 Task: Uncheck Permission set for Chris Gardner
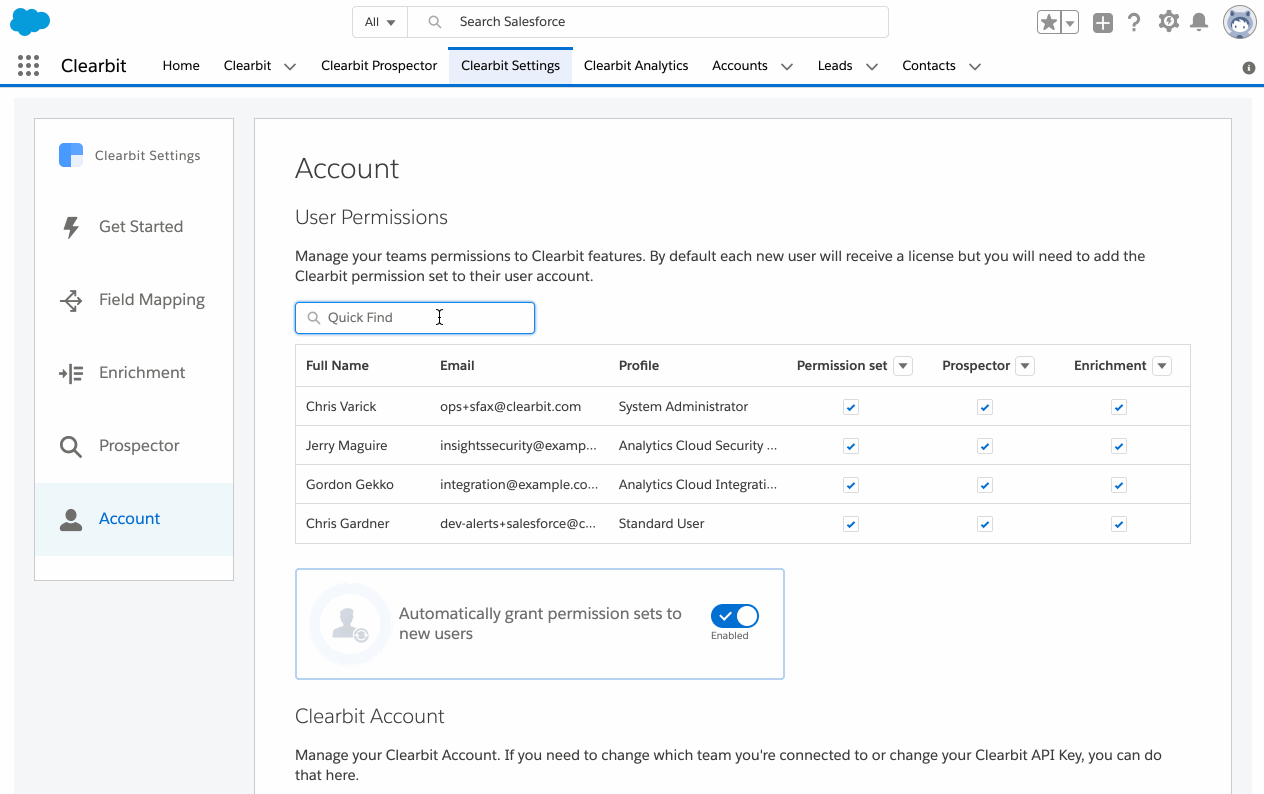coord(851,524)
